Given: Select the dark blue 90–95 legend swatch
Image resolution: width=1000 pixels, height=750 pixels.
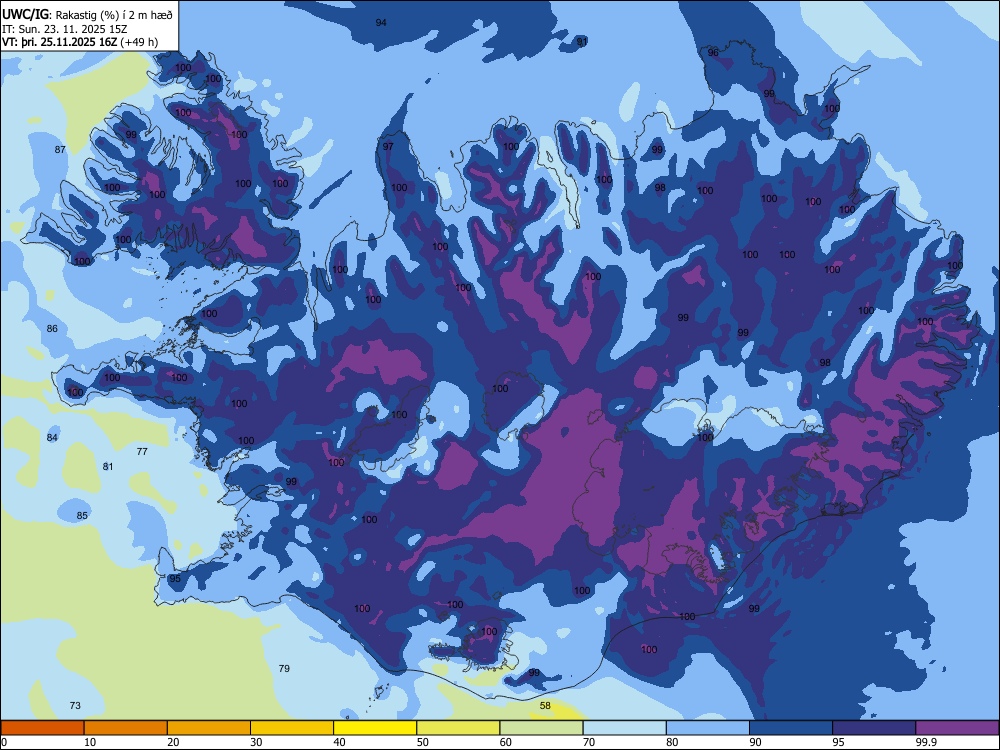Looking at the screenshot, I should pos(791,728).
